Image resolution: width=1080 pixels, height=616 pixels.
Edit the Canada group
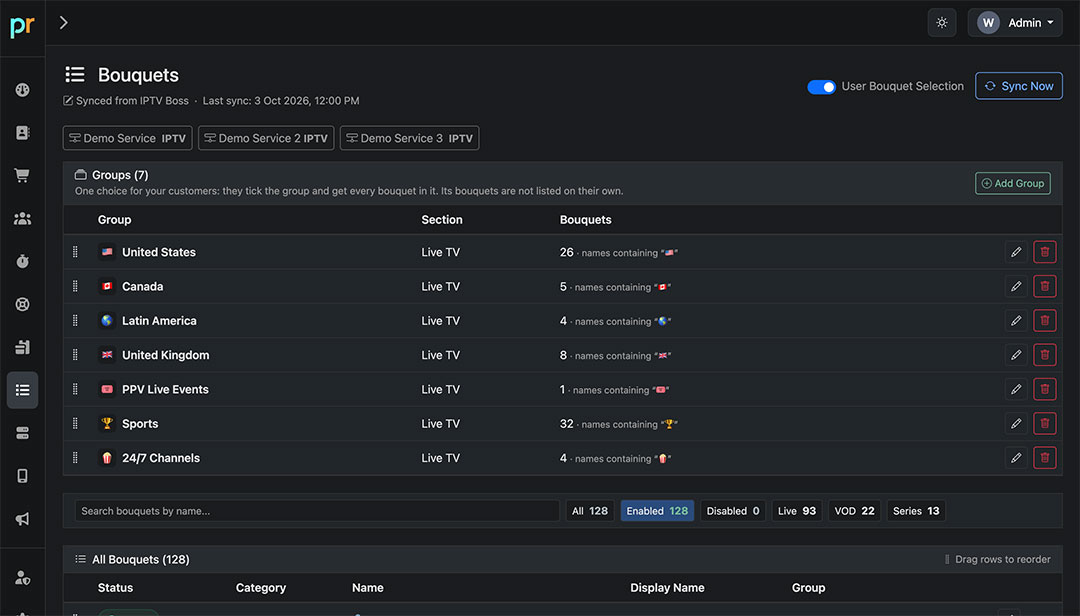pyautogui.click(x=1016, y=287)
